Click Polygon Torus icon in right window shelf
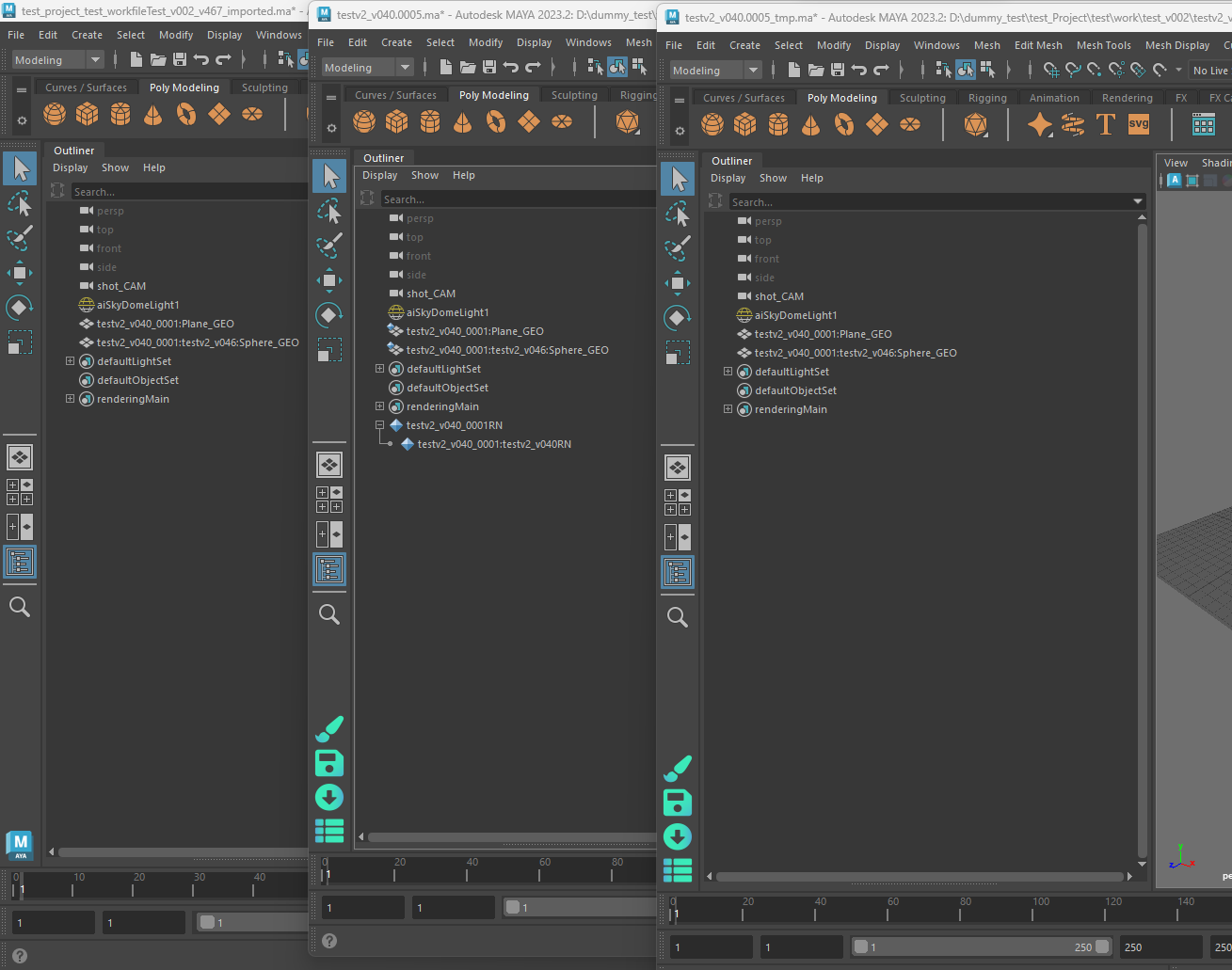This screenshot has height=970, width=1232. tap(844, 124)
